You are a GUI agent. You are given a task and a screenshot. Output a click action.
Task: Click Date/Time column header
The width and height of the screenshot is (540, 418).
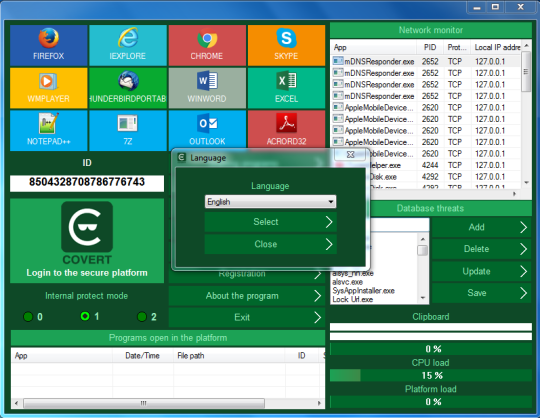tap(143, 356)
